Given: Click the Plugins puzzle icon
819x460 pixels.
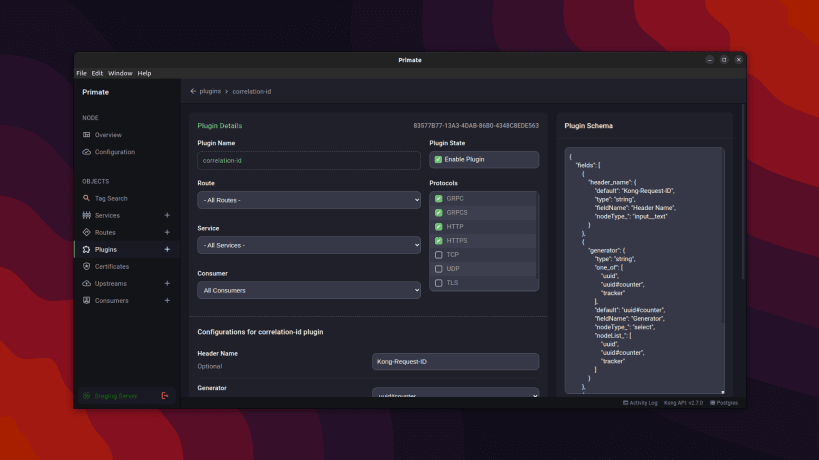Looking at the screenshot, I should pos(87,250).
